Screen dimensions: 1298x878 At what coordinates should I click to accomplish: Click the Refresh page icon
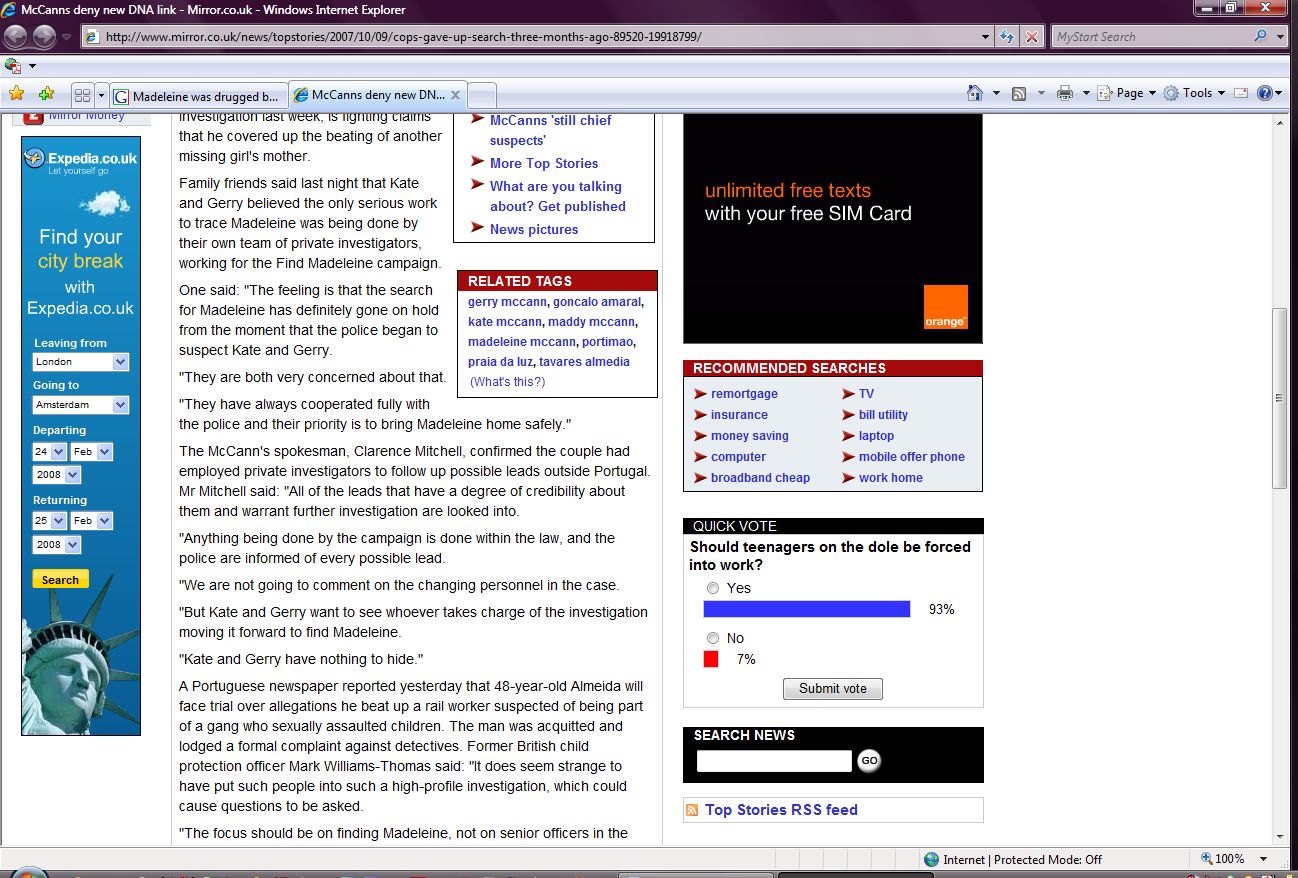pos(1008,37)
